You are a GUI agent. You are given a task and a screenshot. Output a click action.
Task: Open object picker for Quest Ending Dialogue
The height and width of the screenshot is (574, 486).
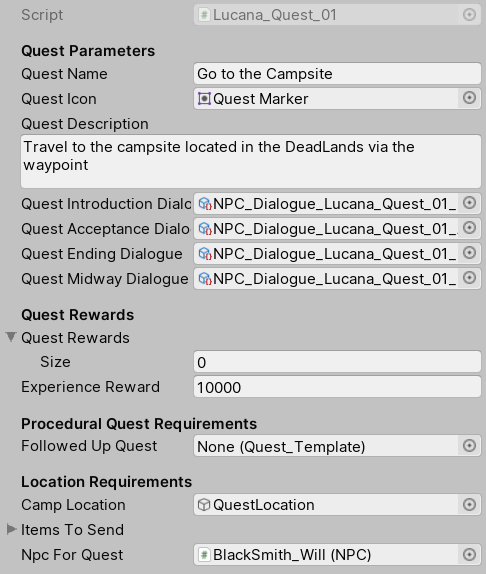pyautogui.click(x=469, y=253)
